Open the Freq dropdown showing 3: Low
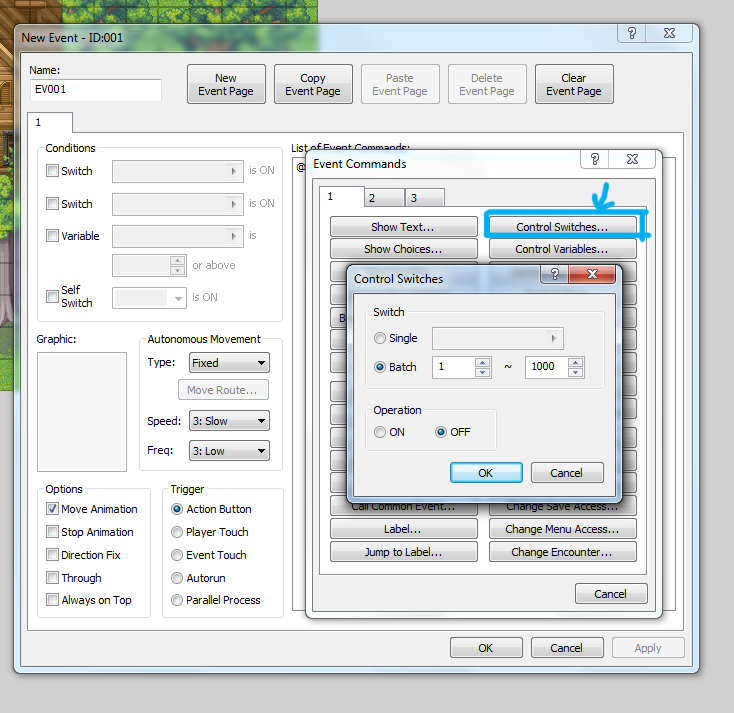Screen dimensions: 734x713 (x=229, y=451)
